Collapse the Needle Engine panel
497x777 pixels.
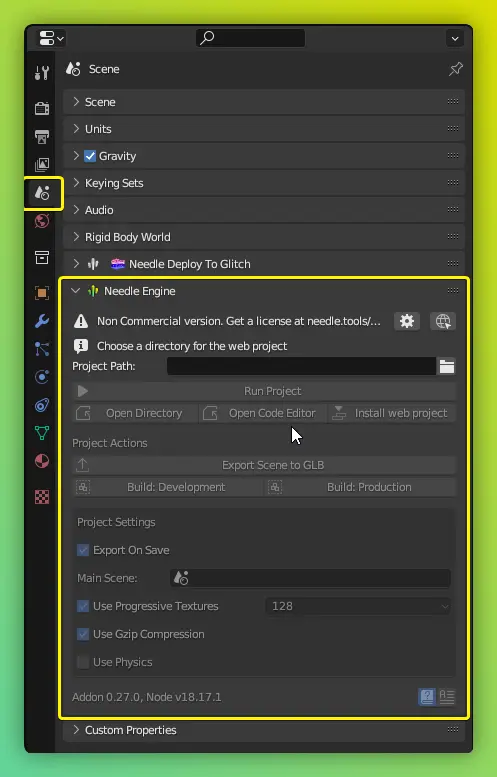[x=75, y=291]
